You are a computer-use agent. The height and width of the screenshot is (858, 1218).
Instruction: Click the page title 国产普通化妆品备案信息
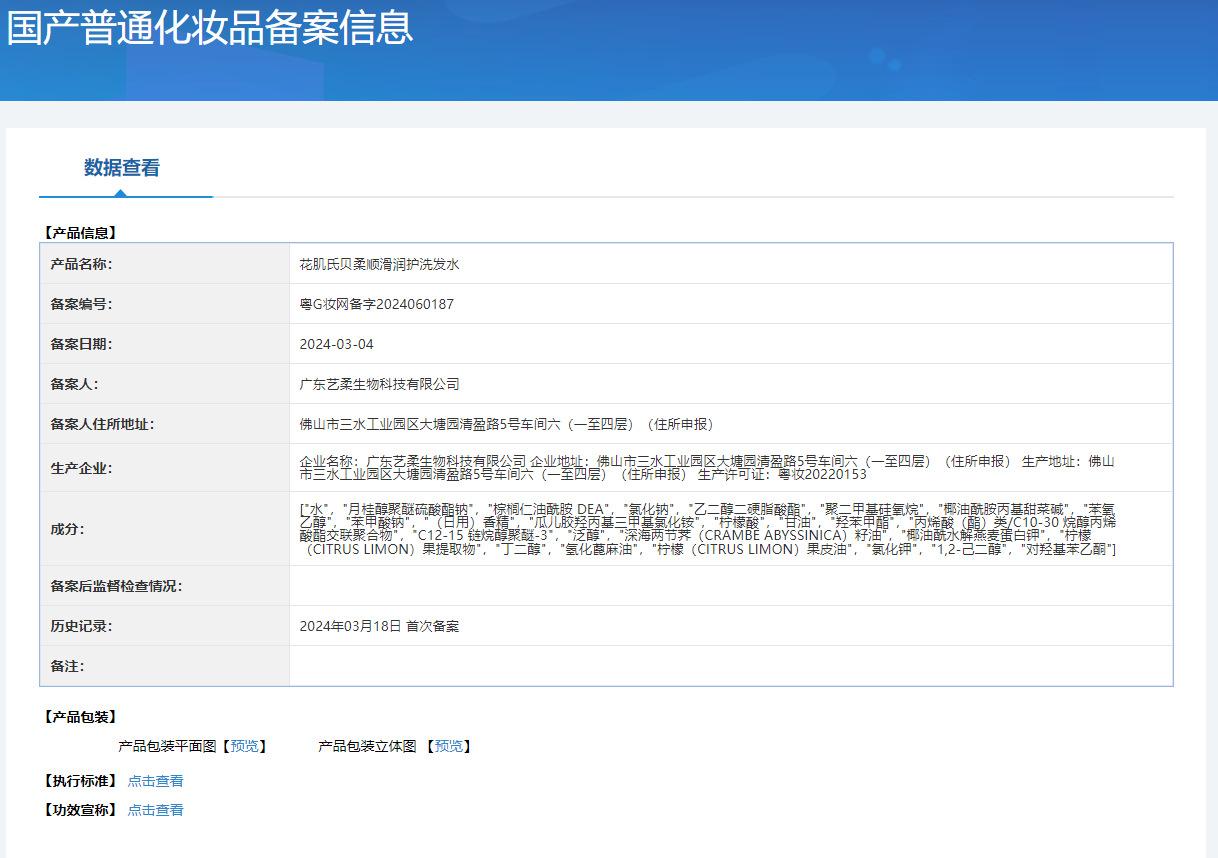coord(210,27)
